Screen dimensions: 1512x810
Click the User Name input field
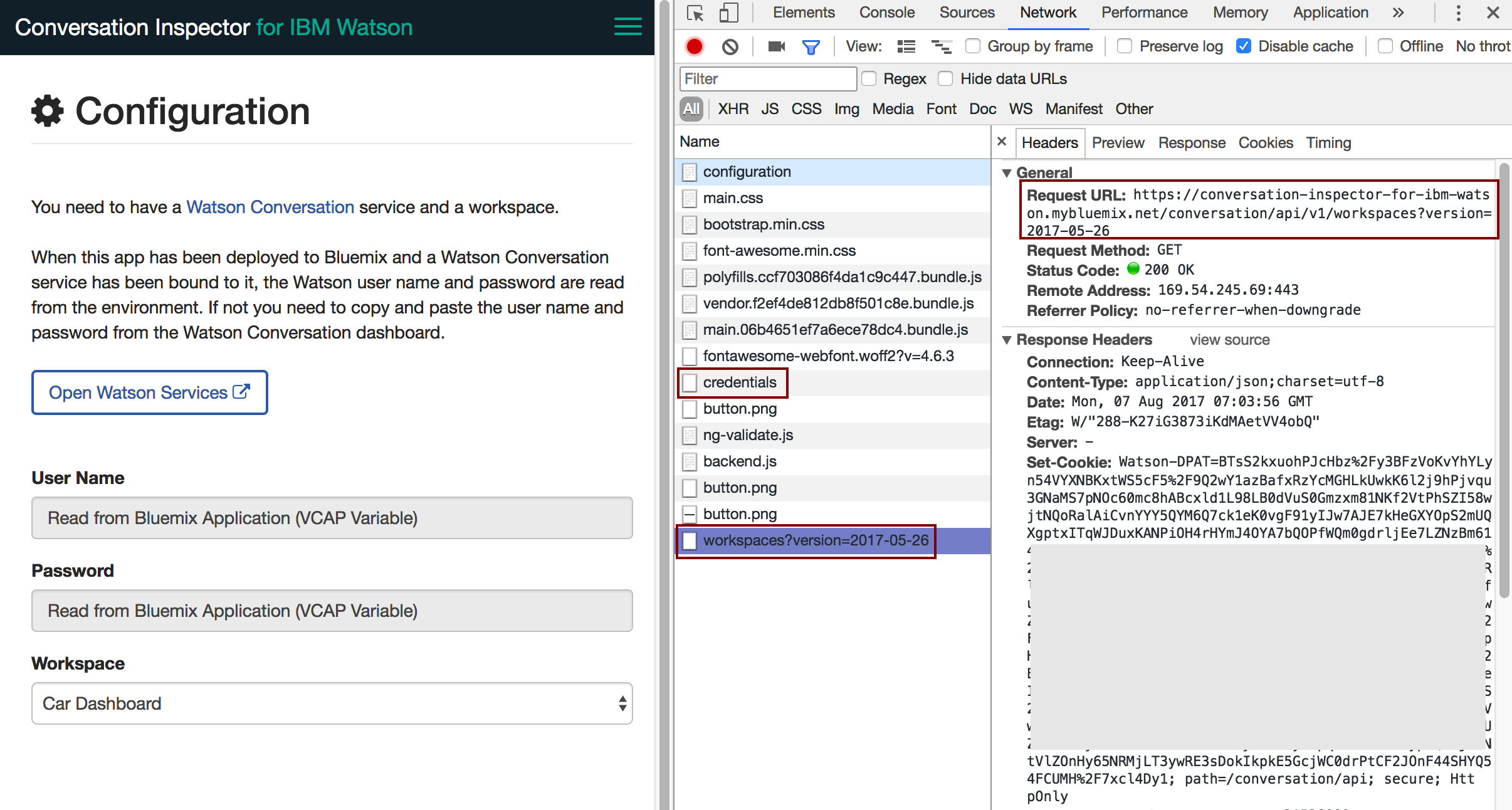point(332,518)
